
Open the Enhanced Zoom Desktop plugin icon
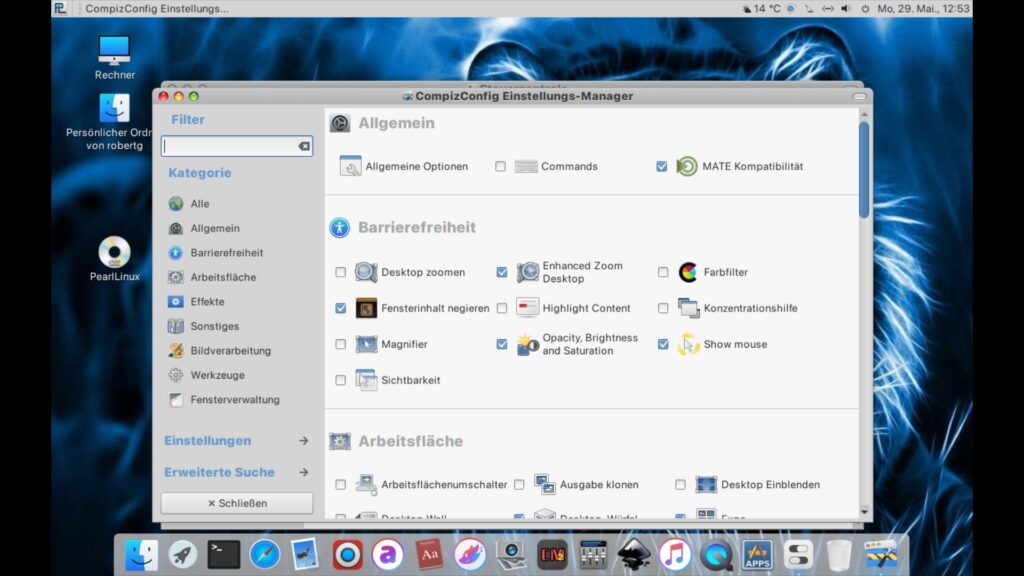[x=527, y=272]
